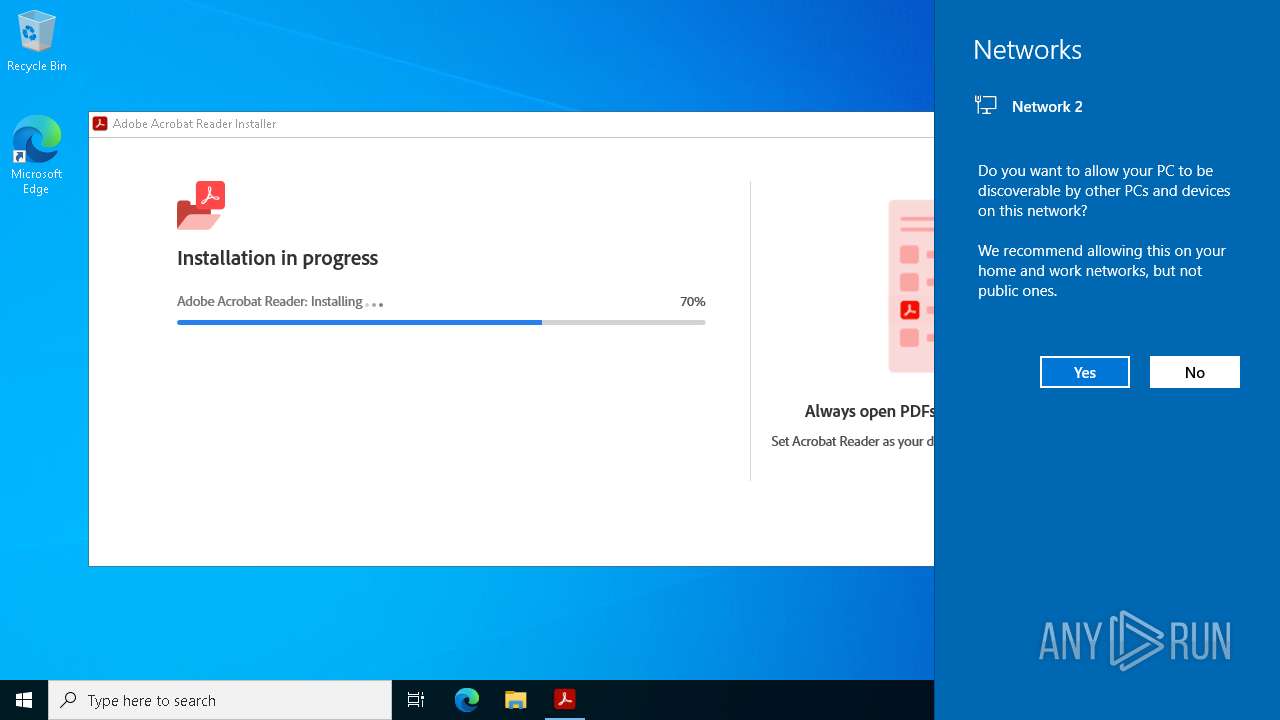Click the PDF list illustration thumbnail

pos(911,286)
